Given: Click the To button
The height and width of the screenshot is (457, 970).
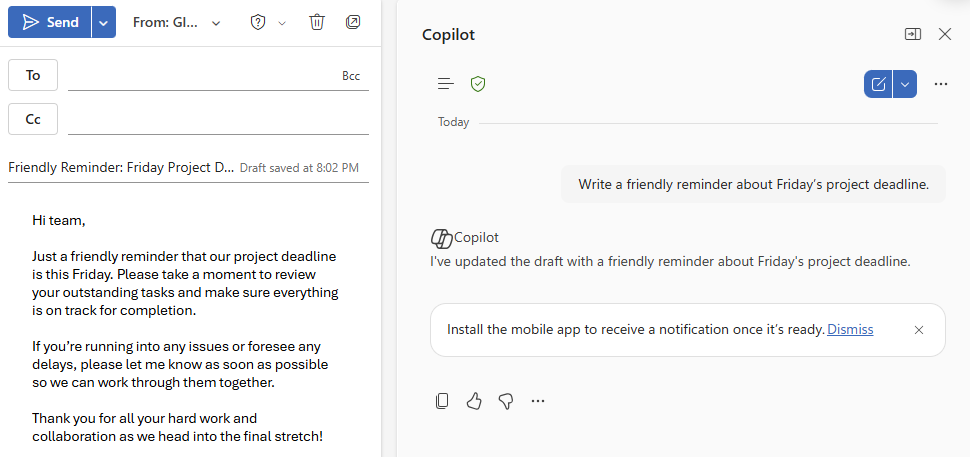Looking at the screenshot, I should [x=33, y=75].
